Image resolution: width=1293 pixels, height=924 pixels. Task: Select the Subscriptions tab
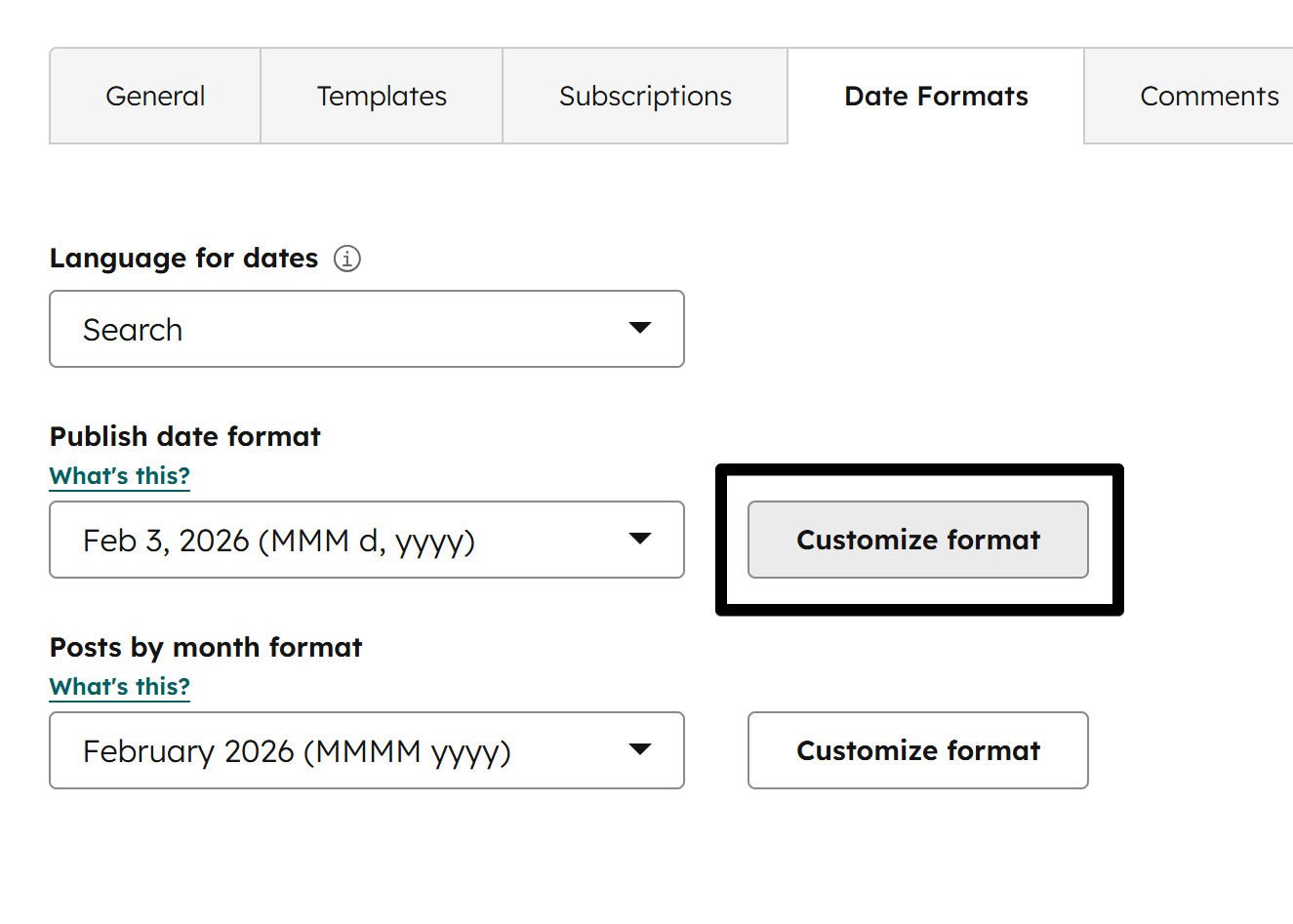pyautogui.click(x=645, y=96)
